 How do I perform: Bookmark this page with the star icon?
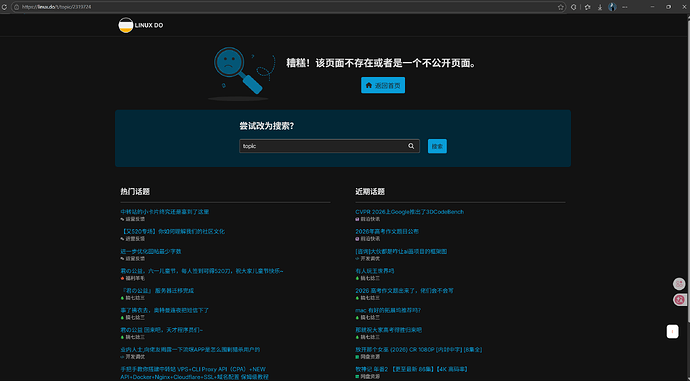point(561,7)
